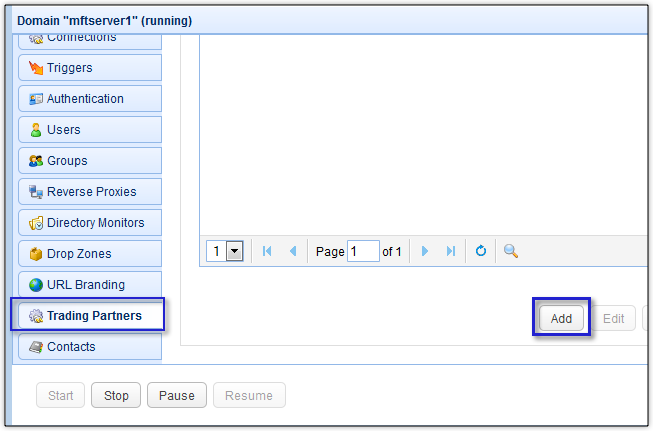
Task: Open Contacts from the sidebar
Action: [89, 347]
